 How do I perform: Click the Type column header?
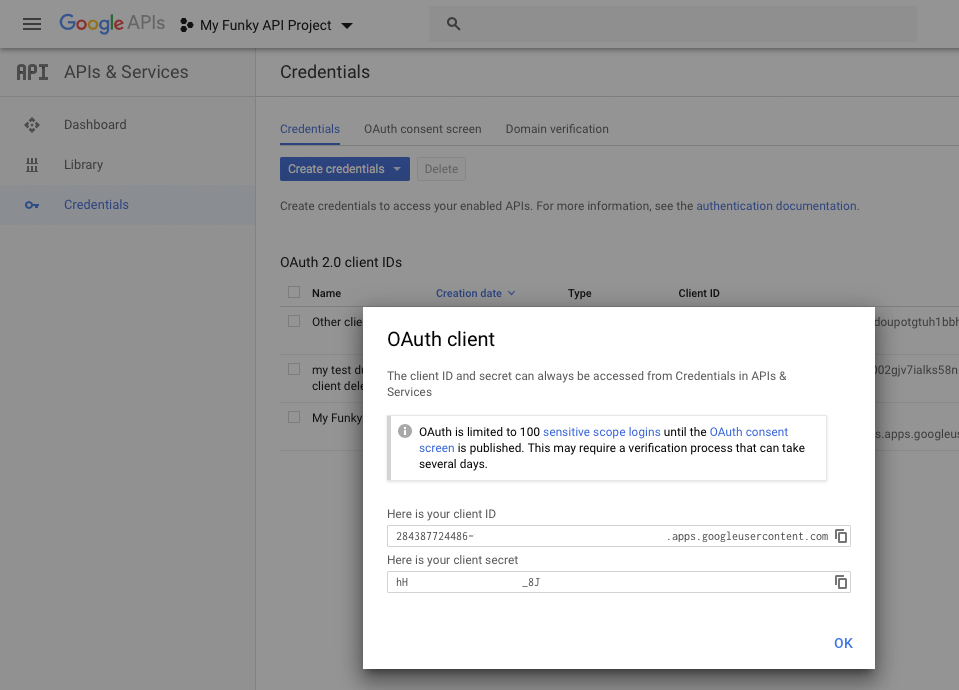580,293
